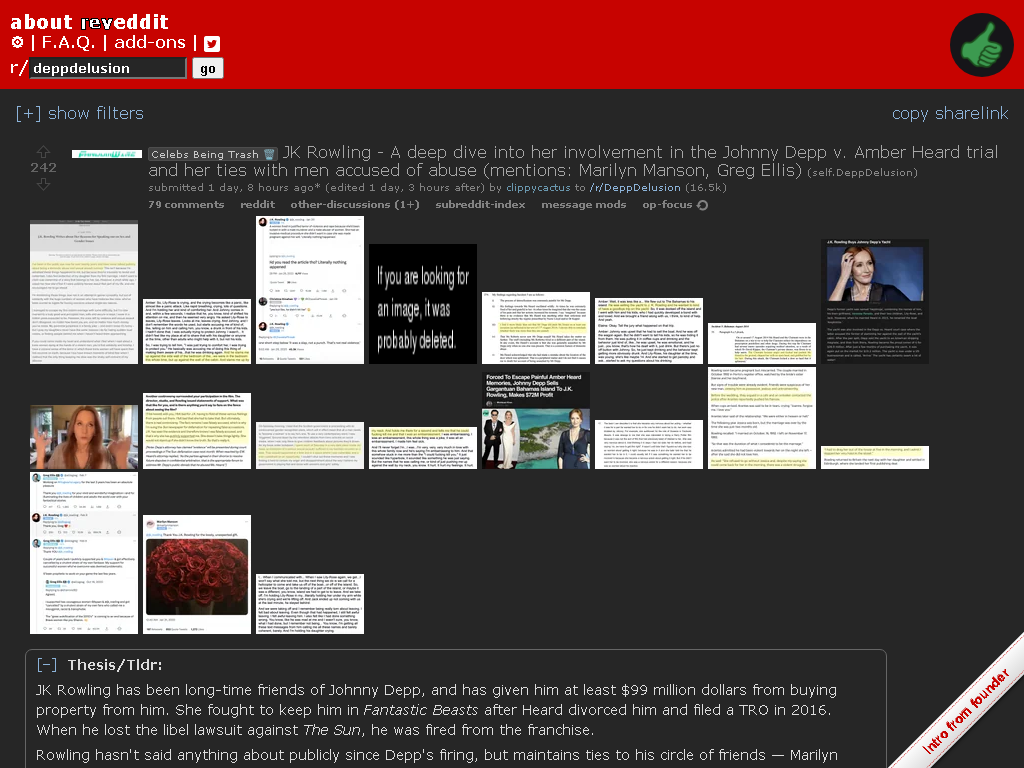The image size is (1024, 768).
Task: Open the red-haired woman video thumbnail
Action: tap(84, 437)
